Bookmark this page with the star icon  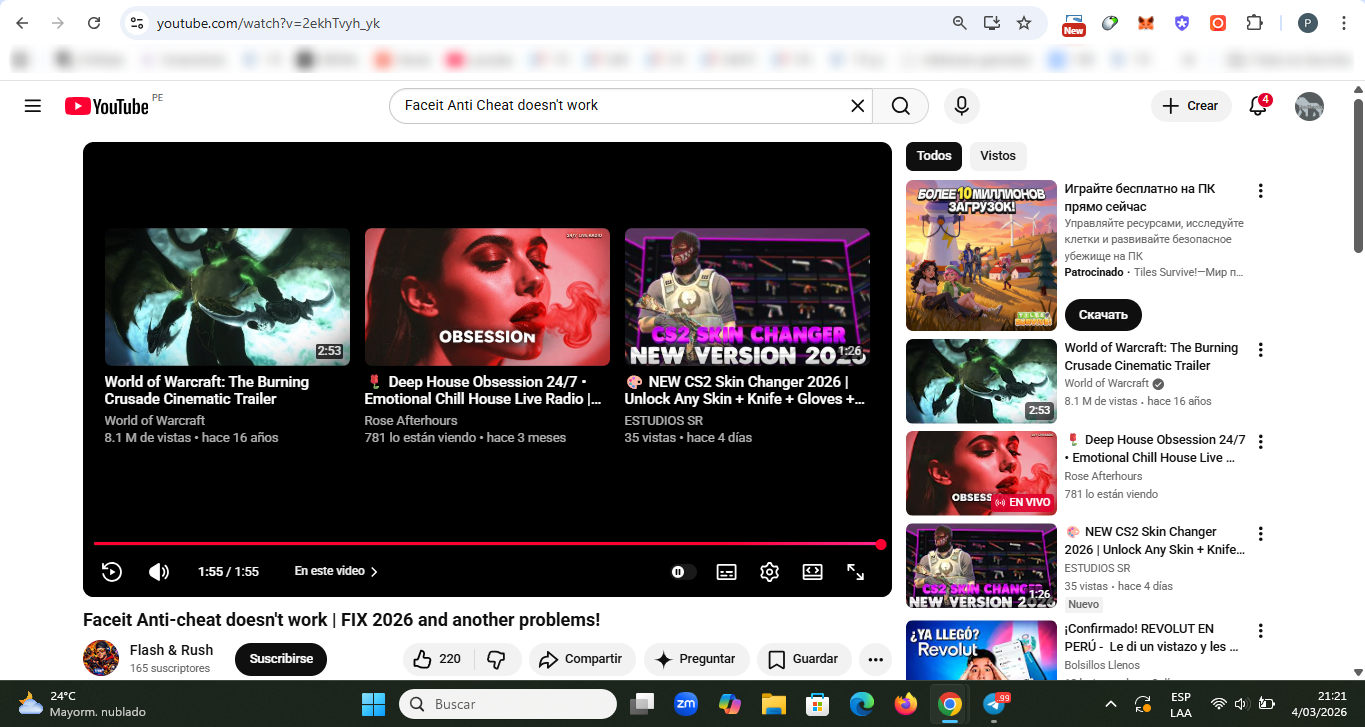(1024, 23)
